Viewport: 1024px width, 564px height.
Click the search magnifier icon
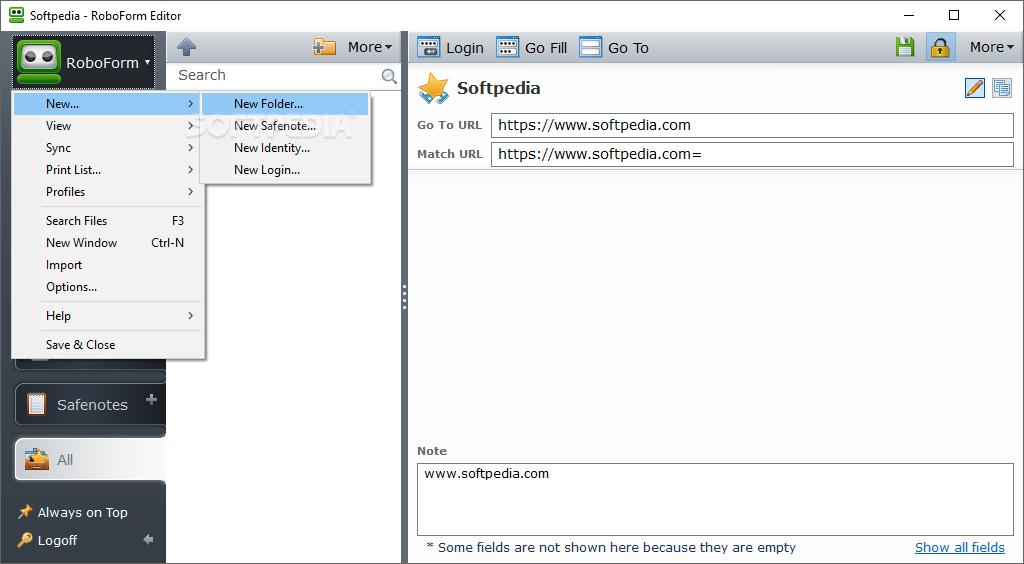click(389, 76)
